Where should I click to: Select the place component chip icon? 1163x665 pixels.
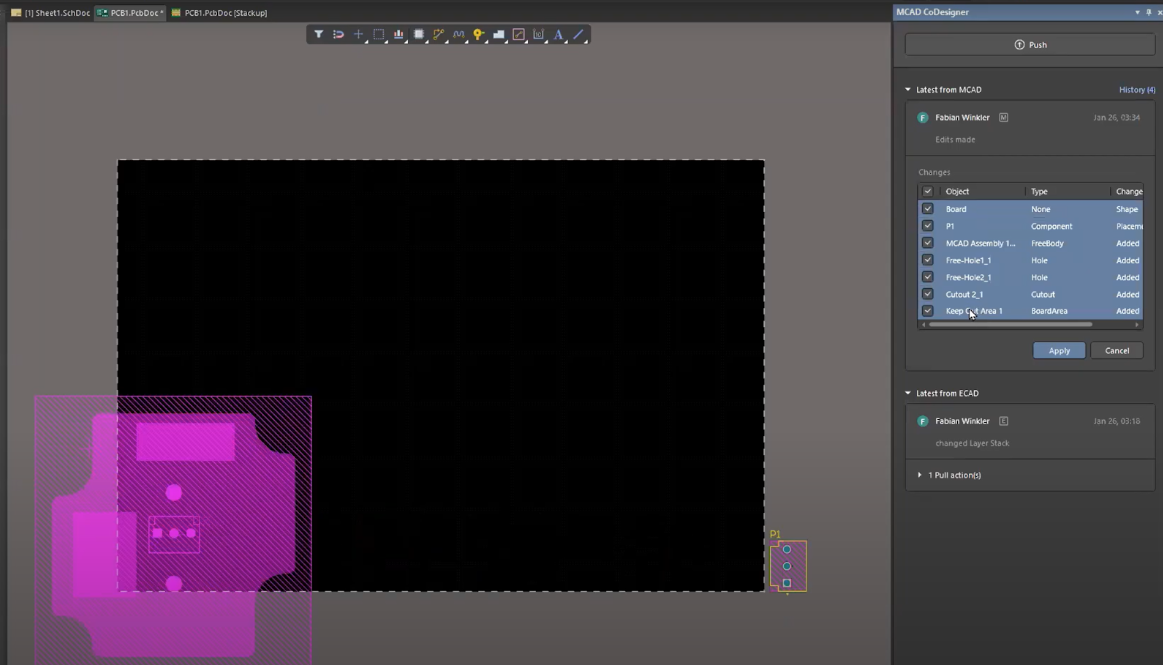(419, 35)
